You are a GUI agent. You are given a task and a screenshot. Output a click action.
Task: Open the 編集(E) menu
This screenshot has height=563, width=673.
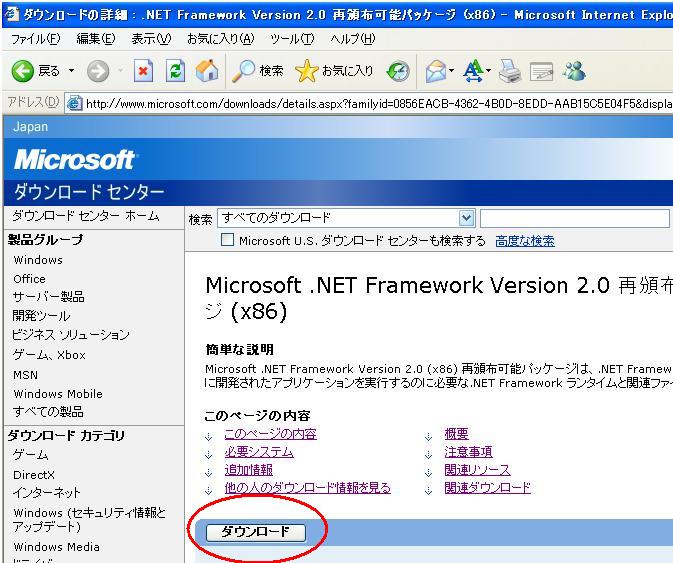pyautogui.click(x=95, y=39)
